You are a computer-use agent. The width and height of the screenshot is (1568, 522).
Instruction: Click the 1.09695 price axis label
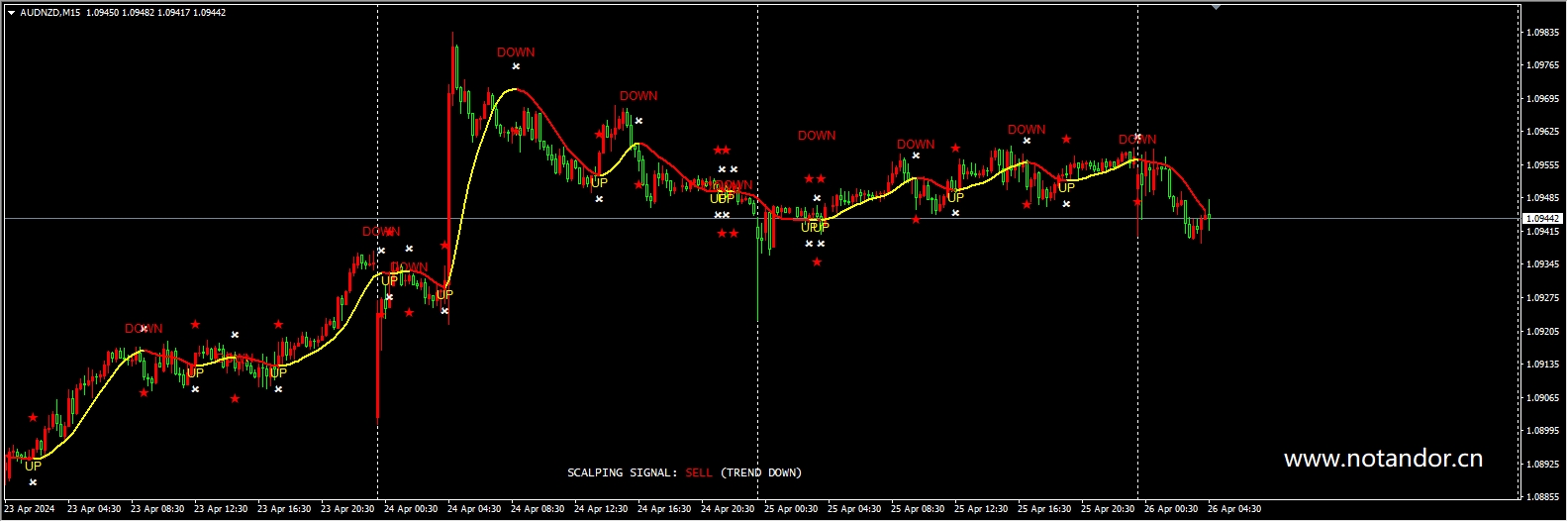point(1542,98)
